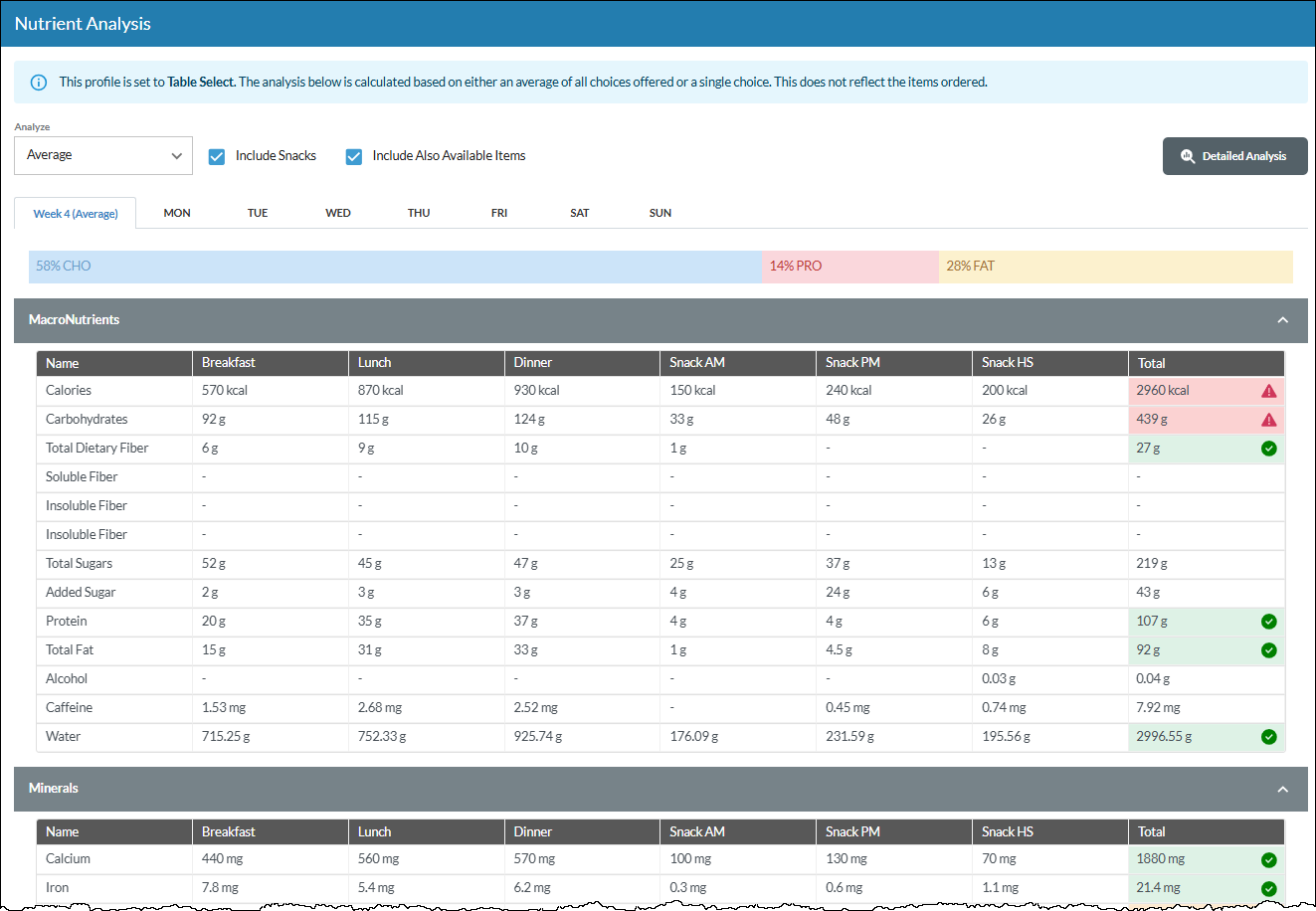Click the MacroNutrients Dinner column header
The width and height of the screenshot is (1316, 911).
tap(582, 363)
